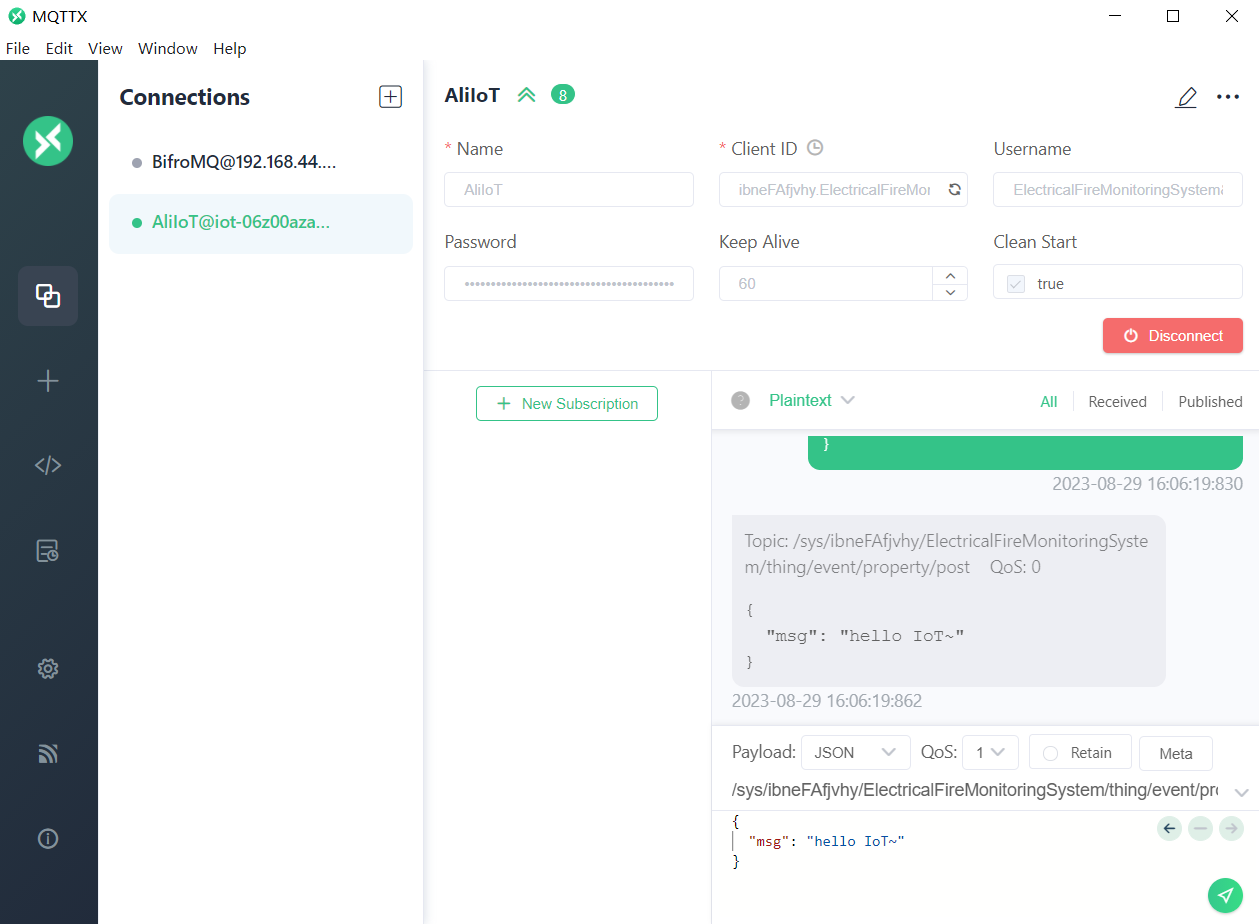This screenshot has width=1259, height=924.
Task: Click the help question mark icon
Action: point(740,401)
